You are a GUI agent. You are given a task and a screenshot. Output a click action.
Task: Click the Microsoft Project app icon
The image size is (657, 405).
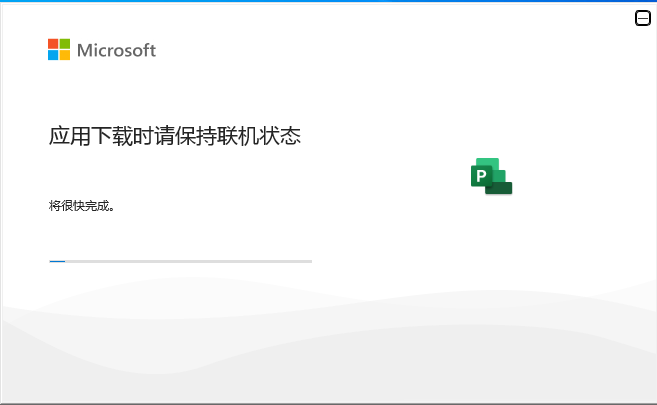(x=491, y=176)
